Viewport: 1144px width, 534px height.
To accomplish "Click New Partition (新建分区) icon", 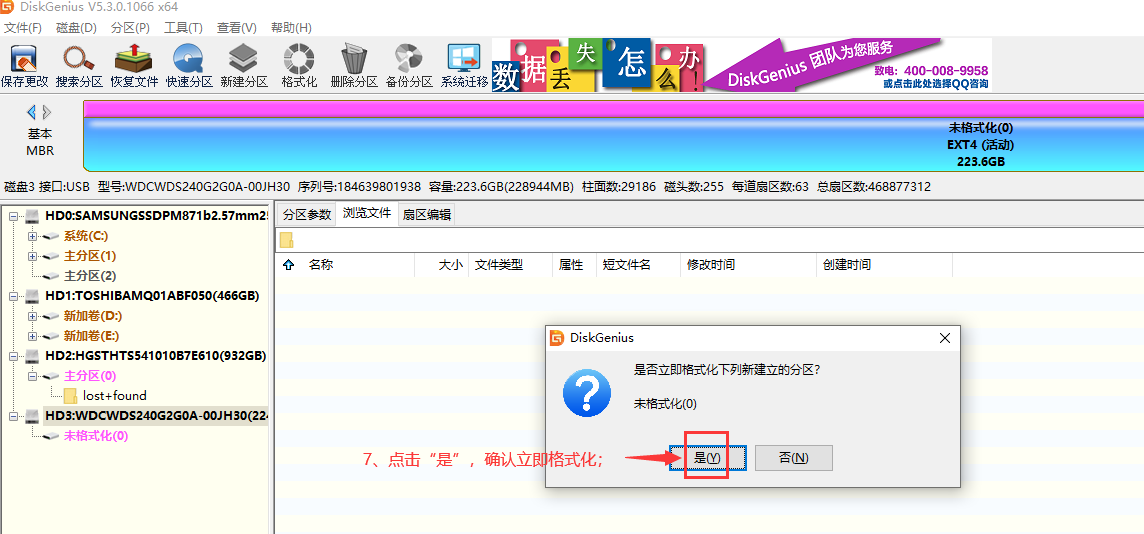I will click(244, 66).
